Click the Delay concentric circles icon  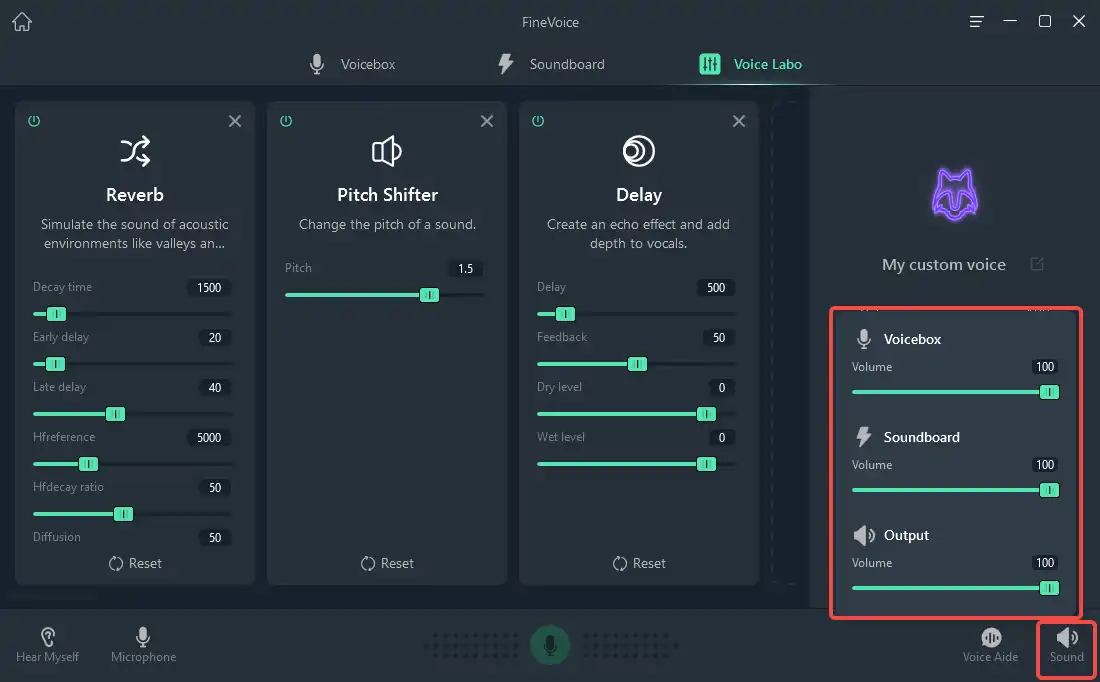(638, 151)
